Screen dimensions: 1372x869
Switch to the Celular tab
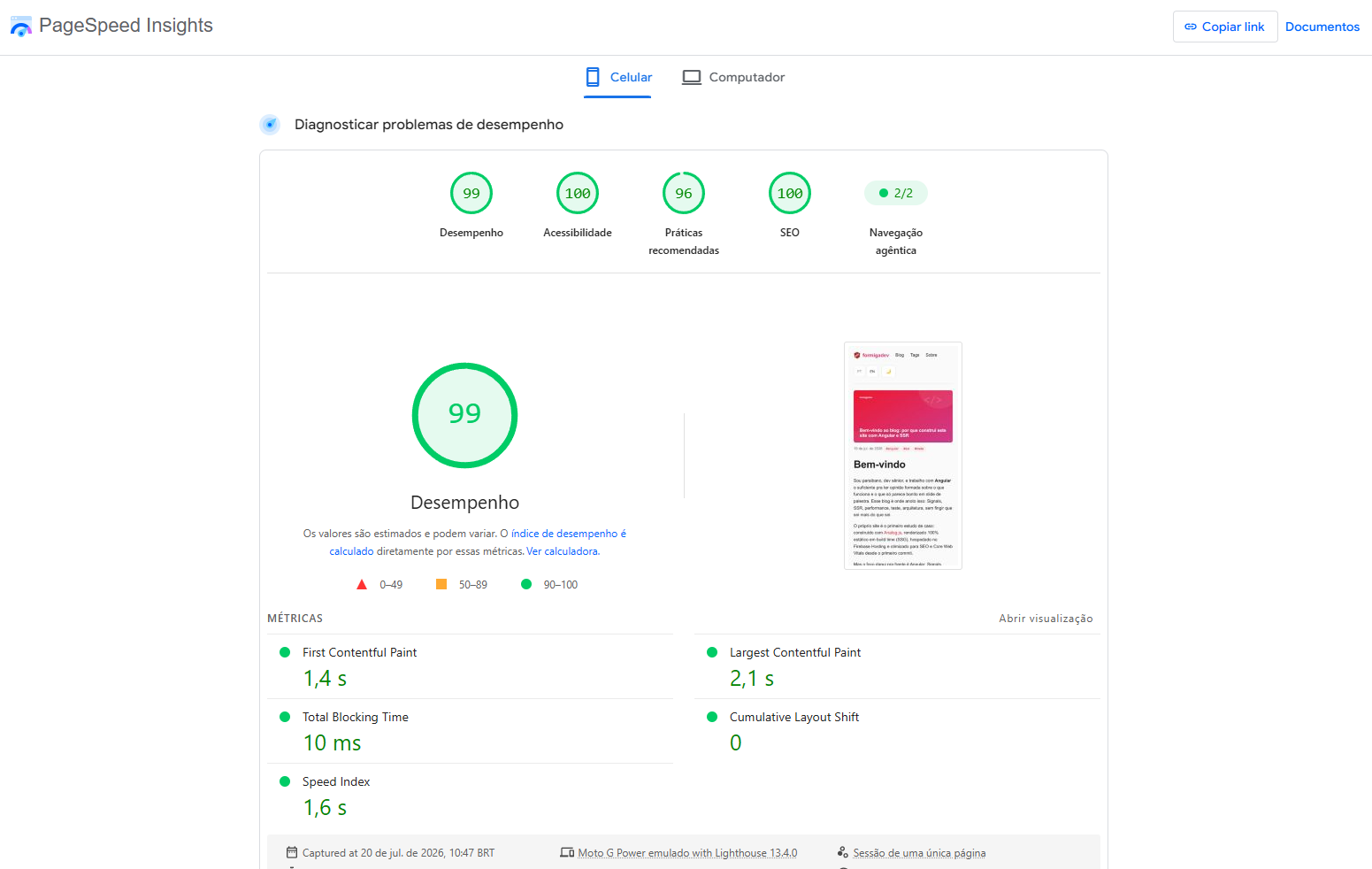[618, 78]
